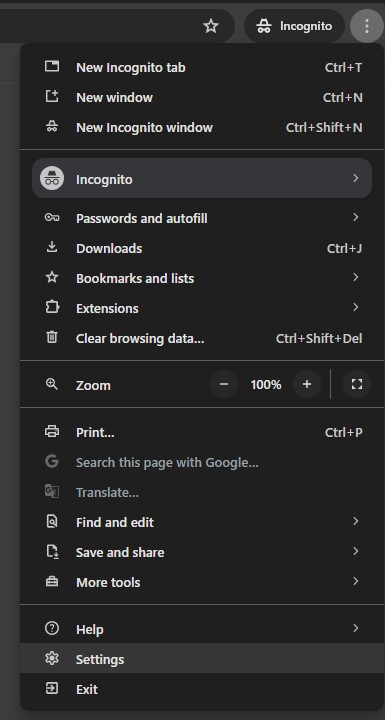Choose Print
Image resolution: width=385 pixels, height=720 pixels.
202,433
